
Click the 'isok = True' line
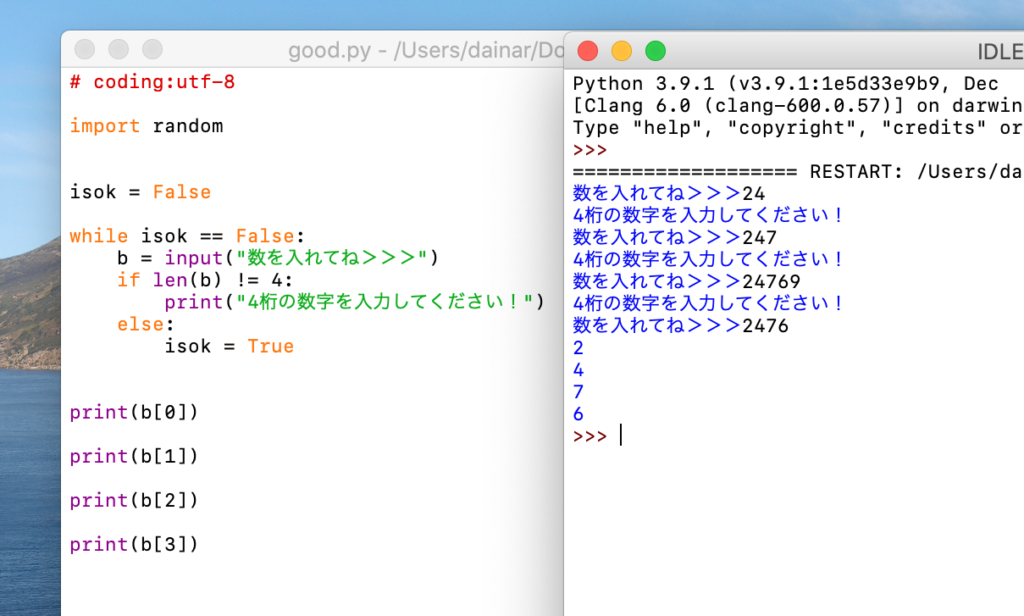(x=229, y=346)
